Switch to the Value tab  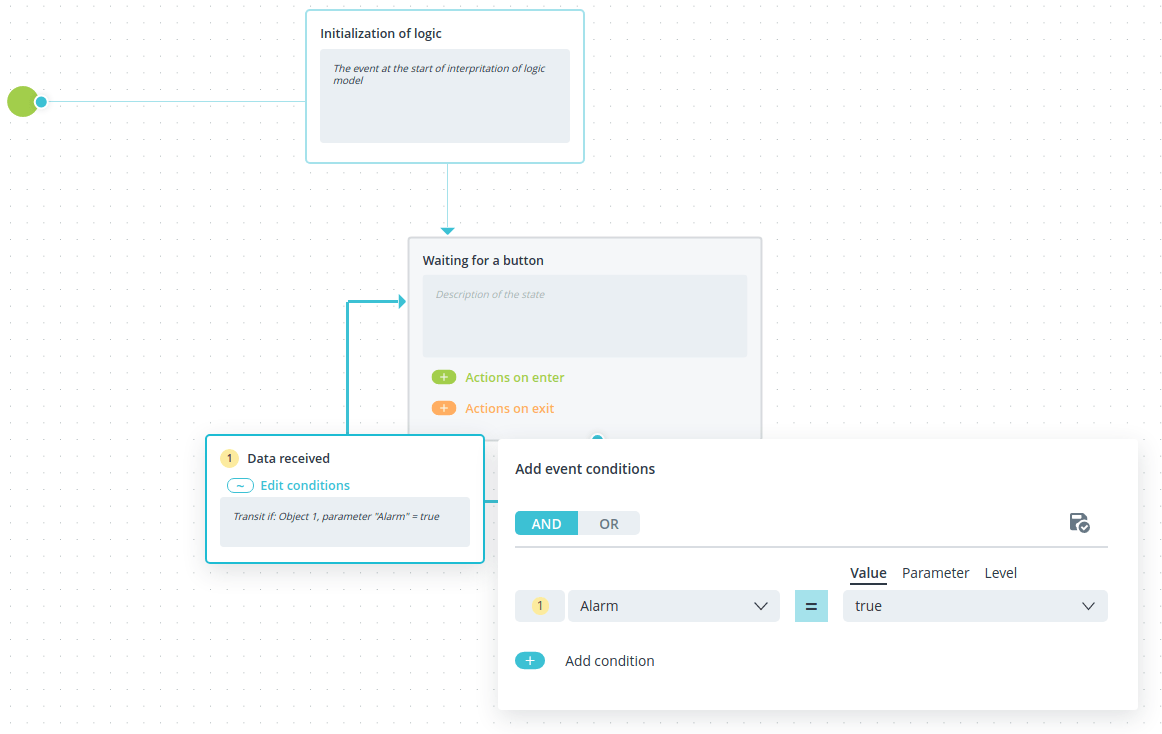tap(868, 573)
